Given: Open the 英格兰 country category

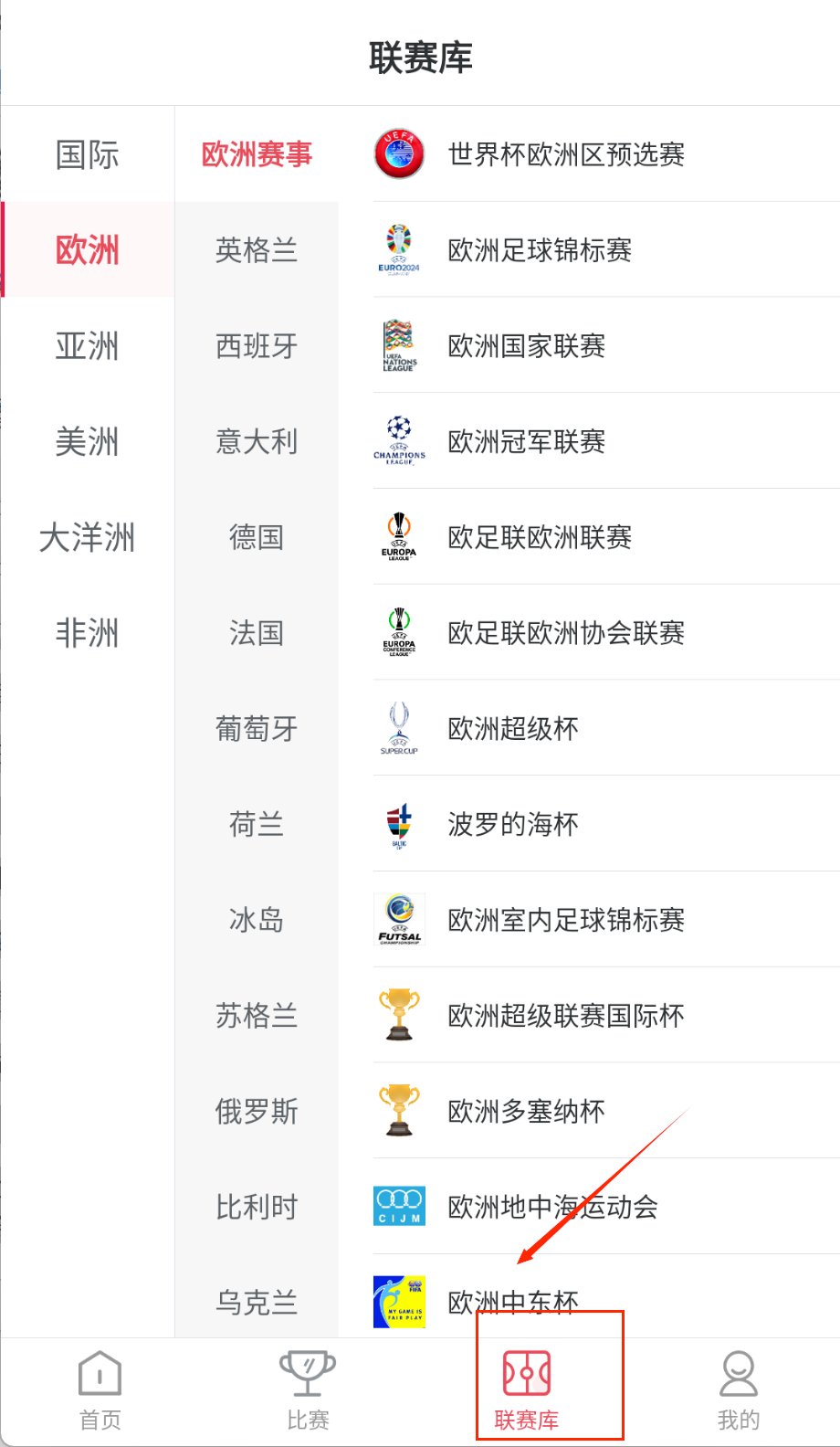Looking at the screenshot, I should (x=257, y=250).
